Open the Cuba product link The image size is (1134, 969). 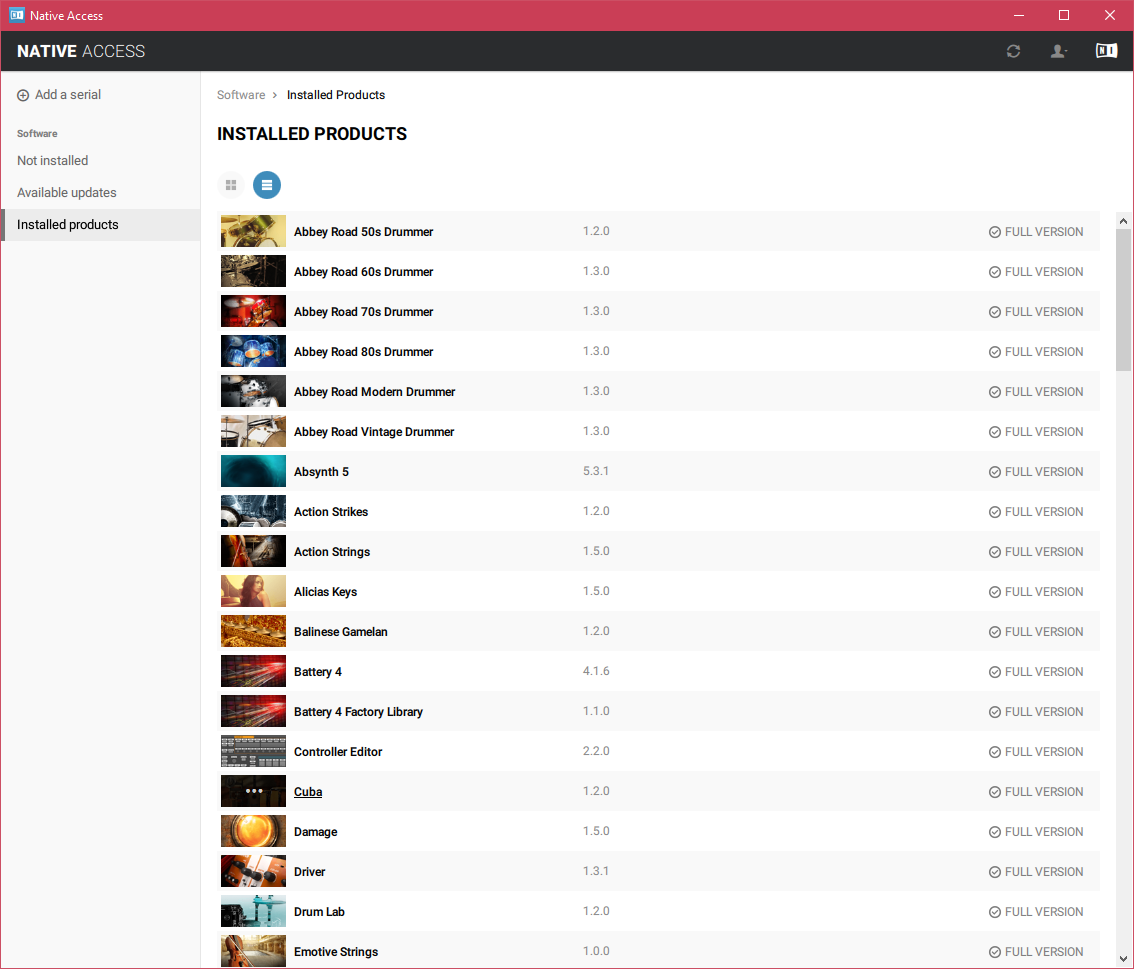[x=308, y=792]
